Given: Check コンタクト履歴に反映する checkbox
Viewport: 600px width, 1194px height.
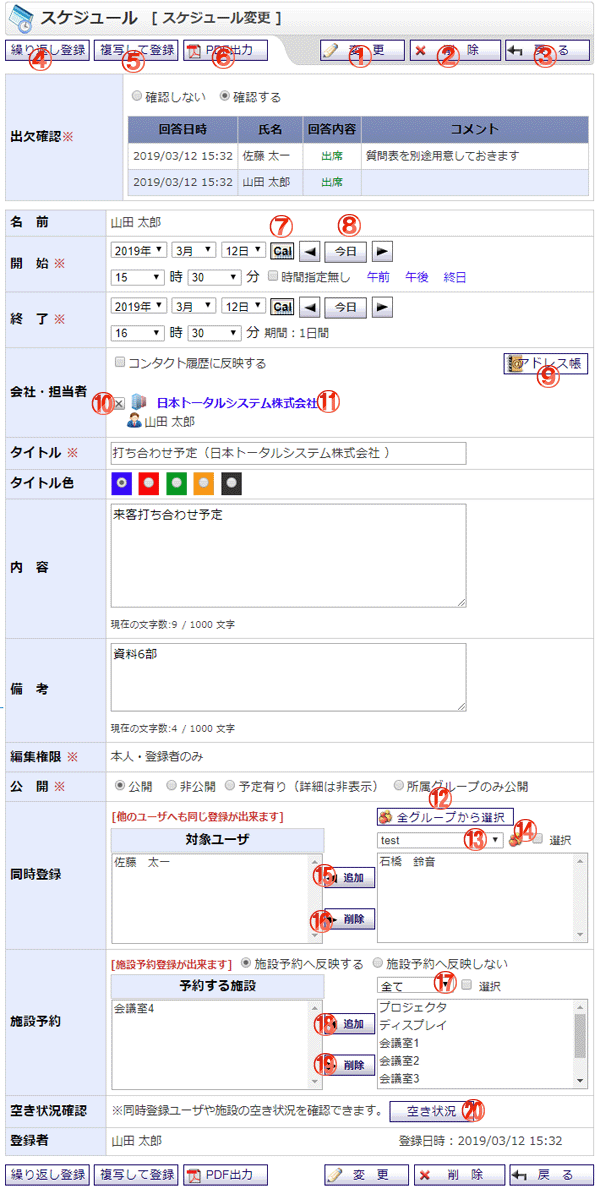Looking at the screenshot, I should pyautogui.click(x=119, y=363).
